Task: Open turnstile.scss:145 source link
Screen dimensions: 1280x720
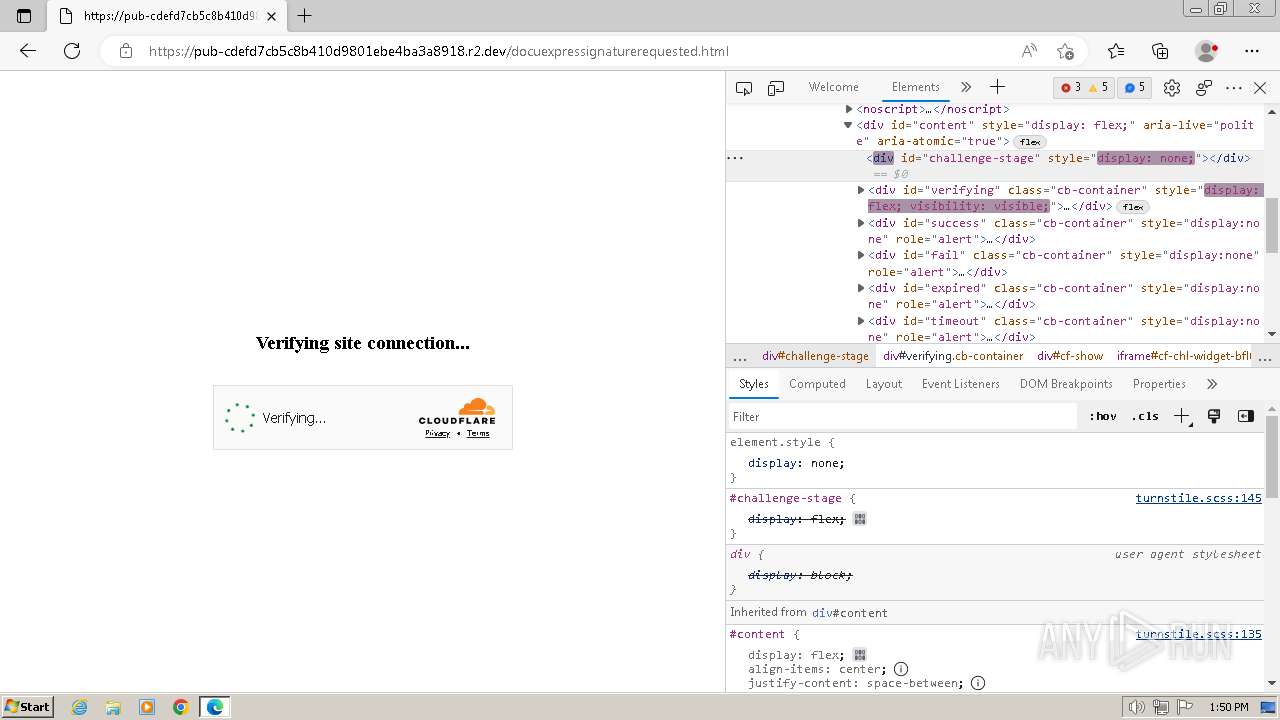Action: pos(1198,498)
